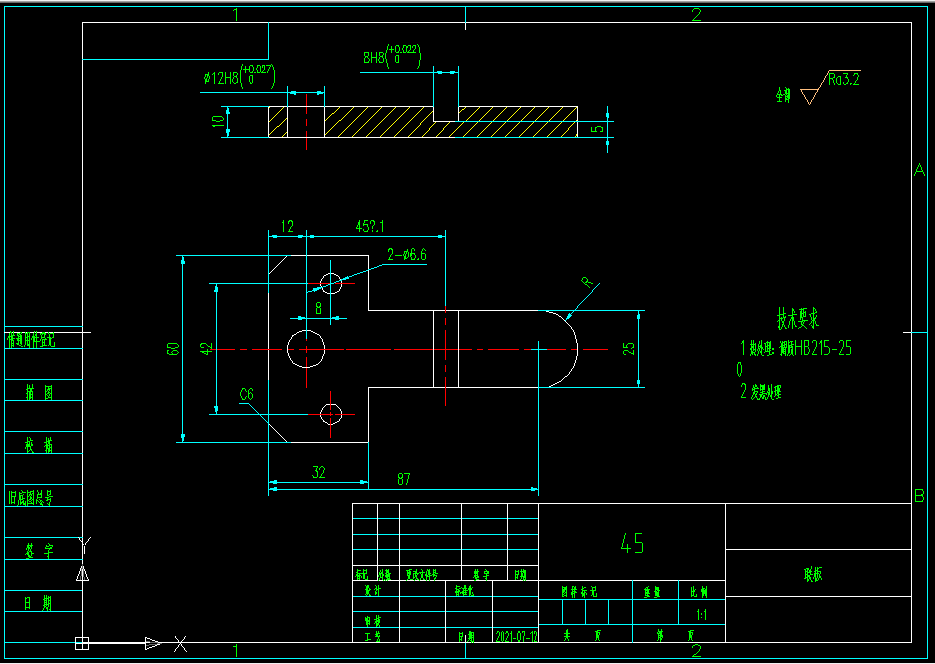
Task: Select the 比例 label
Action: 699,592
